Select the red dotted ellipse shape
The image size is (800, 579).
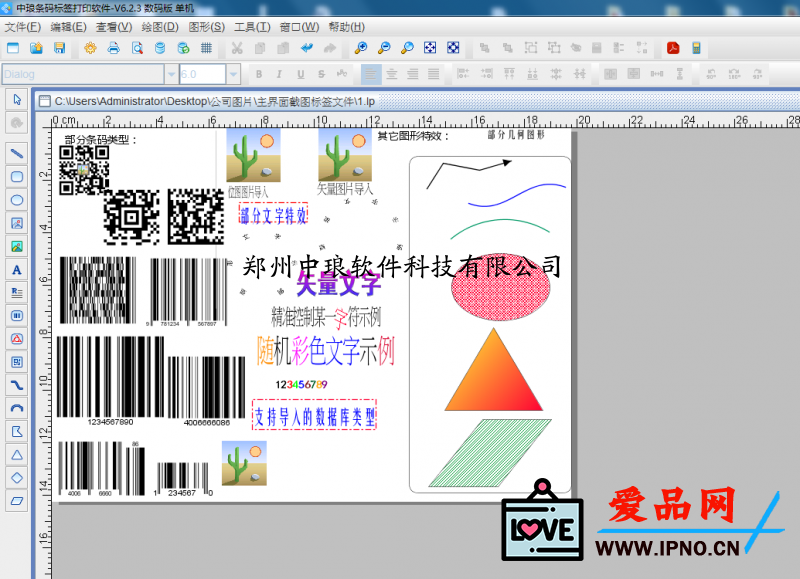(501, 288)
